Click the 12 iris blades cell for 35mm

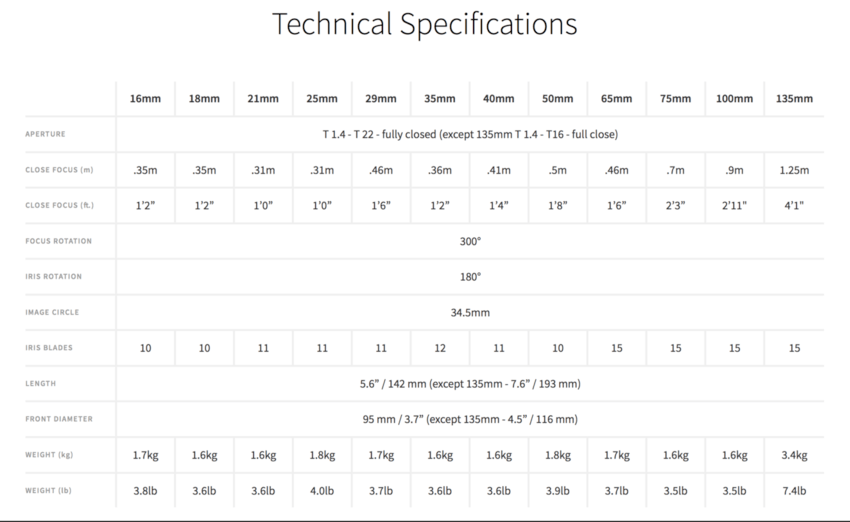coord(440,348)
